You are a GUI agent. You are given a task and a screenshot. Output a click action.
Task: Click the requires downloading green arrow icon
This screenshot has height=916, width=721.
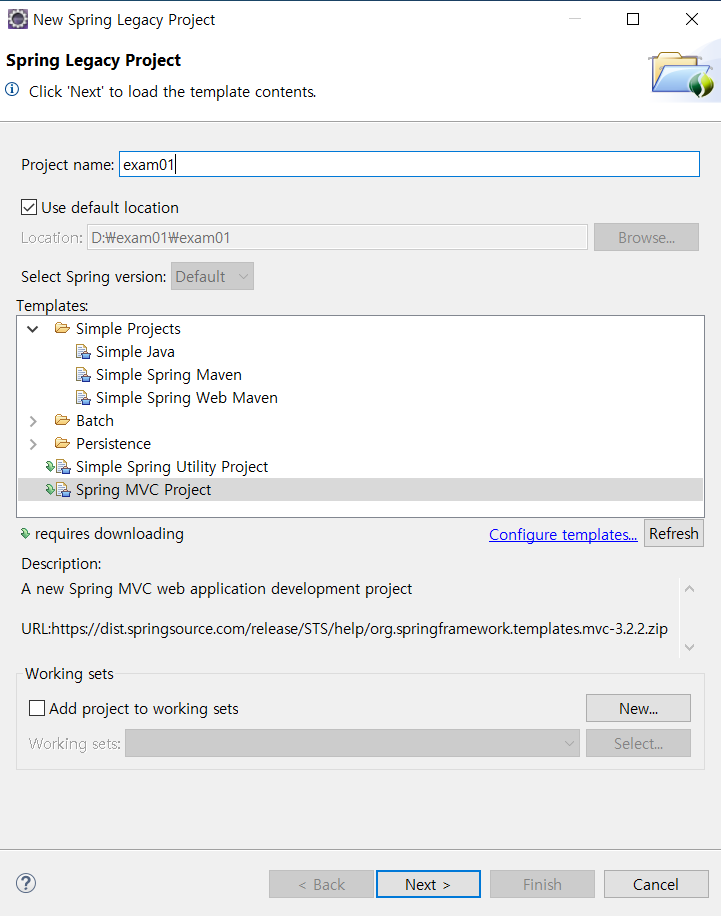click(25, 533)
